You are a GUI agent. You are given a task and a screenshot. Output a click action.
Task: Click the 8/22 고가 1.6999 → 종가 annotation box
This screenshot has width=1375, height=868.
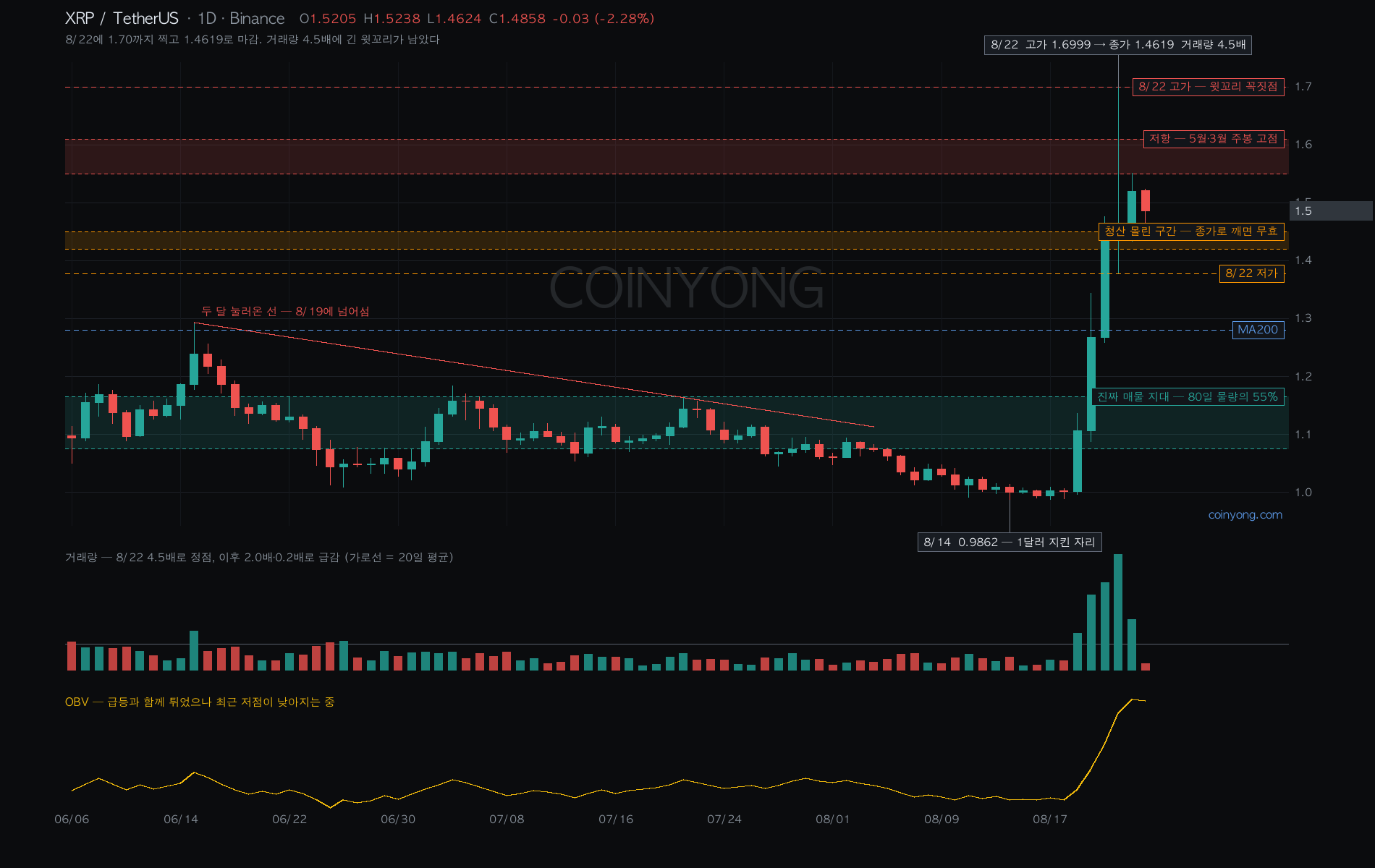1118,45
